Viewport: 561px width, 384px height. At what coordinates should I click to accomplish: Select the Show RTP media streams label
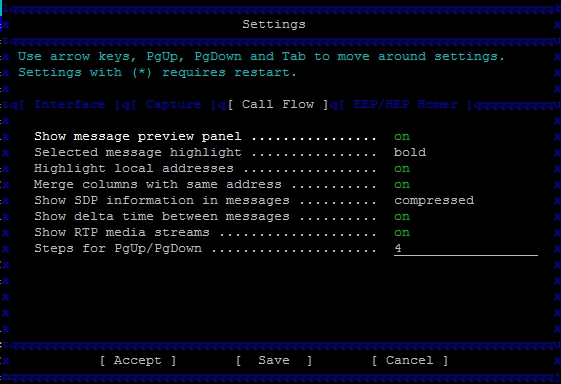(x=122, y=233)
